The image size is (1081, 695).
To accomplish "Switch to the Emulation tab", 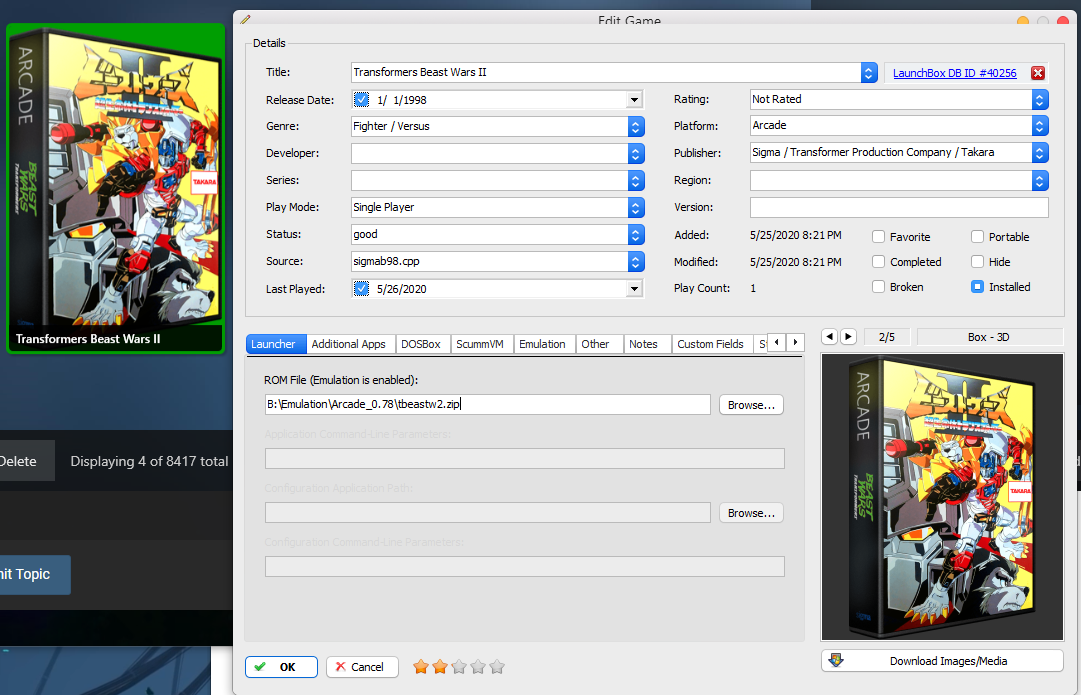I will [x=545, y=343].
